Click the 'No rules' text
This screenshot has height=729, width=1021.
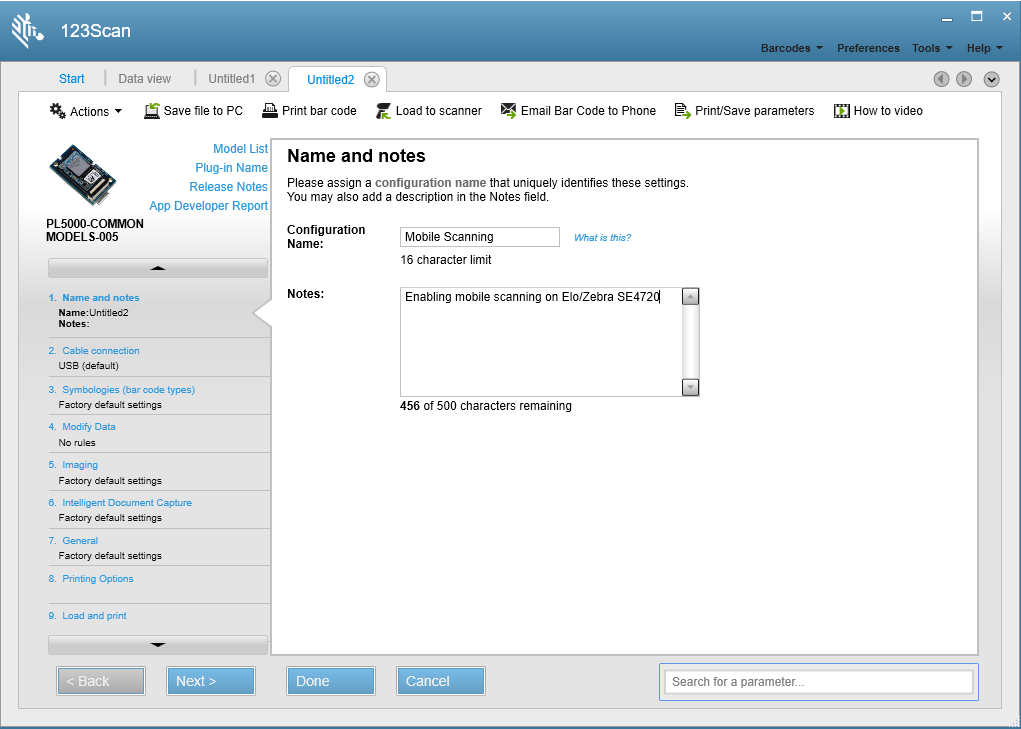77,443
